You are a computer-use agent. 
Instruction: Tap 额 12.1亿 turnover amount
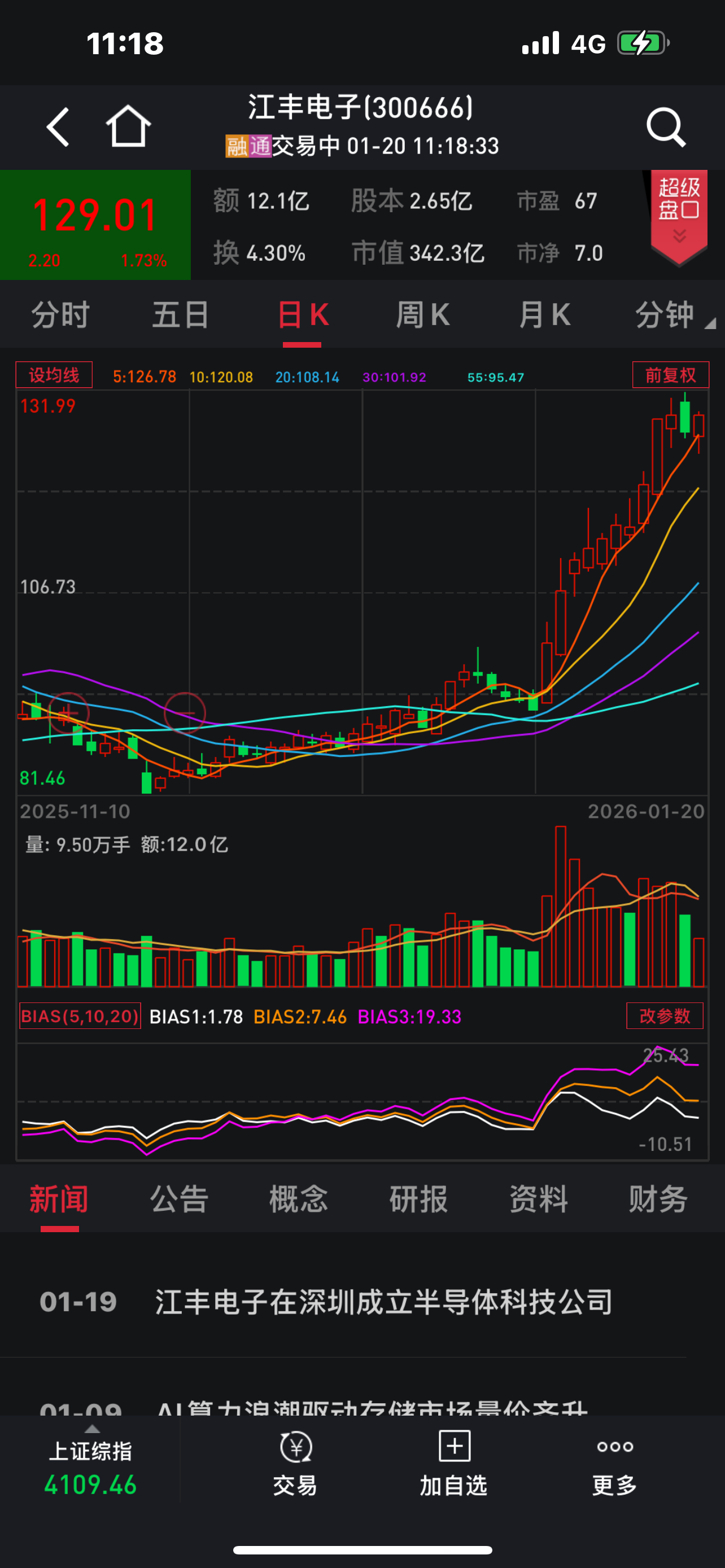(x=261, y=200)
